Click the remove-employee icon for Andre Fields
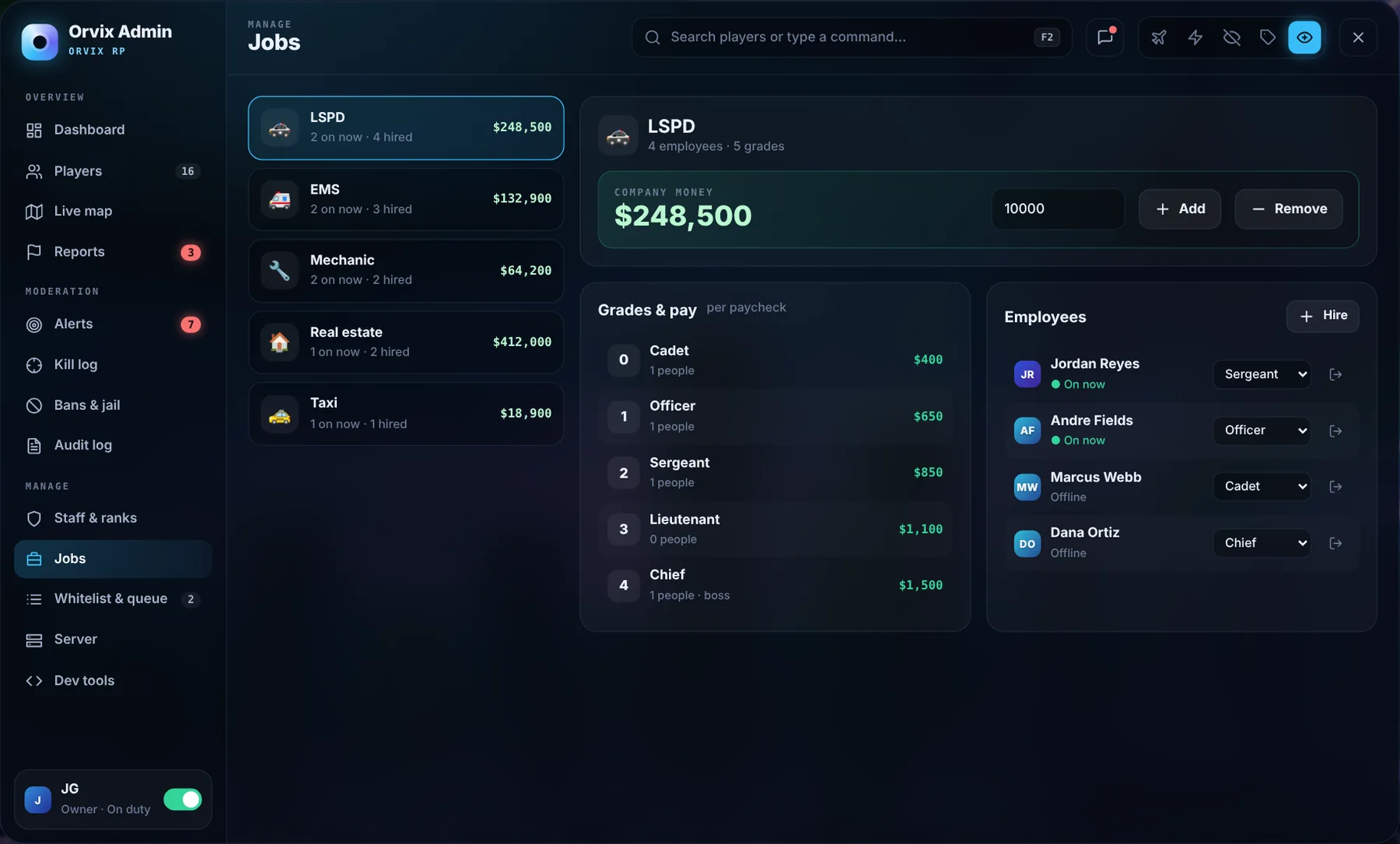Screen dimensions: 1400x844 coord(1335,430)
